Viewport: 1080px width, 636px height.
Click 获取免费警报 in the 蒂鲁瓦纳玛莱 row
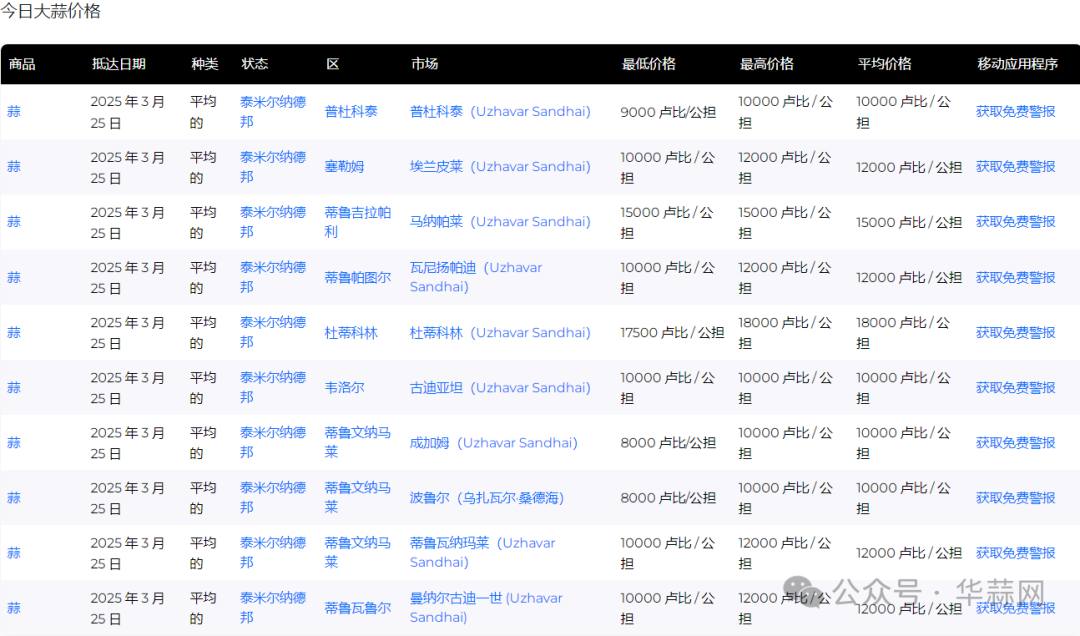point(1015,553)
